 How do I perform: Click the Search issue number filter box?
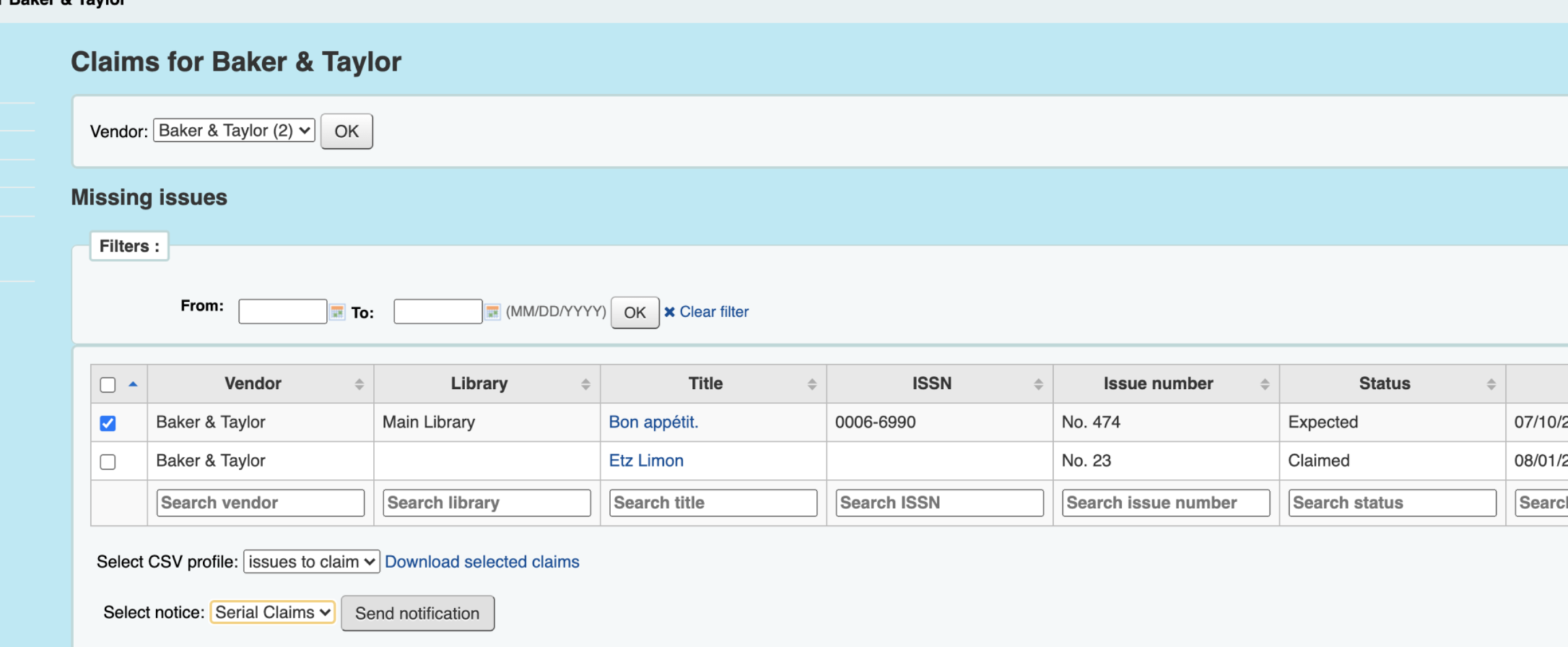point(1166,503)
